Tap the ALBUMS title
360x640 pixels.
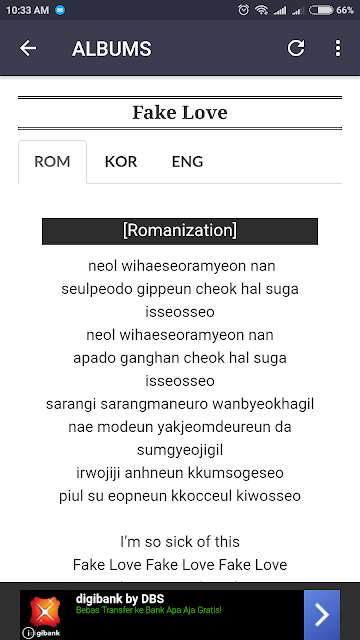tap(111, 49)
